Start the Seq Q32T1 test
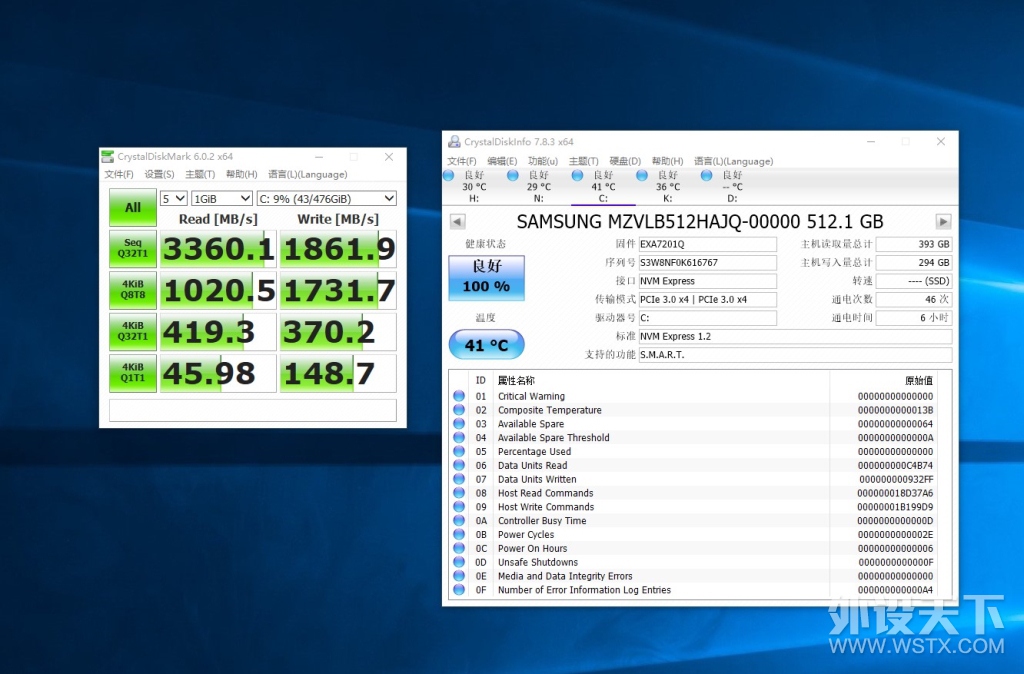Viewport: 1024px width, 674px height. 133,248
